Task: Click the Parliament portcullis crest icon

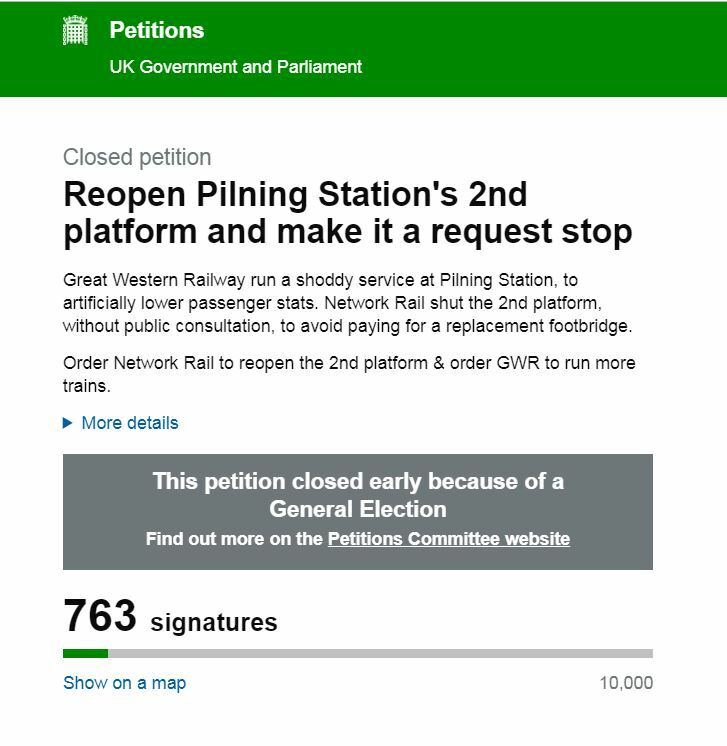Action: pyautogui.click(x=75, y=30)
